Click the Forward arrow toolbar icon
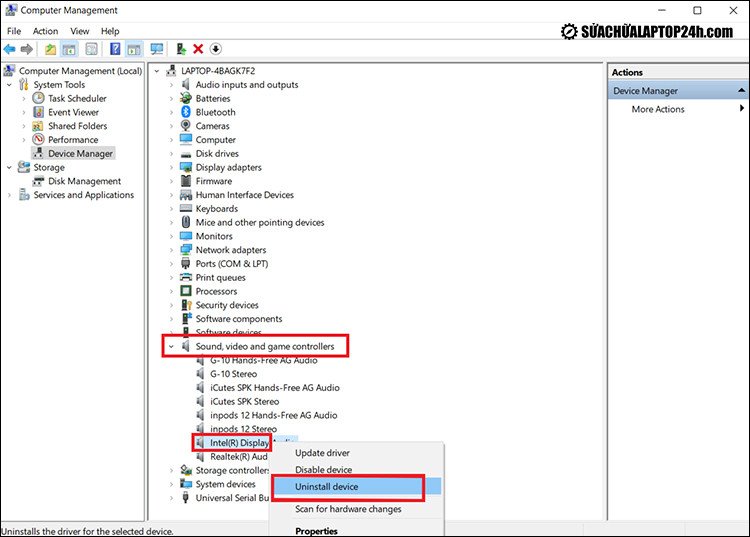The width and height of the screenshot is (750, 537). tap(27, 49)
